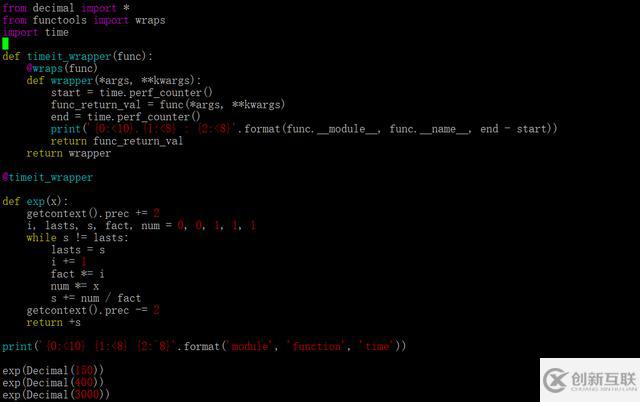Click the exp(Decimal(400)) call
Image resolution: width=640 pixels, height=402 pixels.
(53, 383)
